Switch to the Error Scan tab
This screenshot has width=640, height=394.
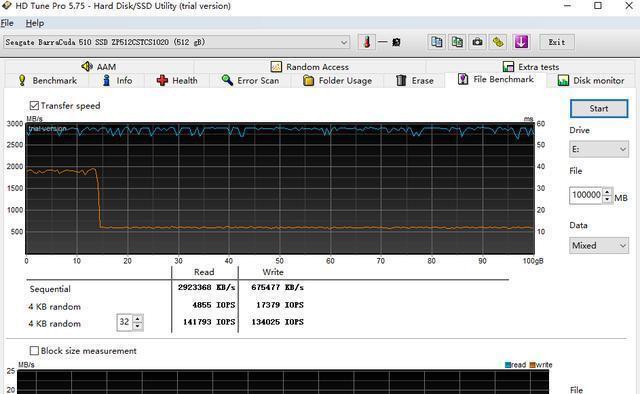pos(250,80)
